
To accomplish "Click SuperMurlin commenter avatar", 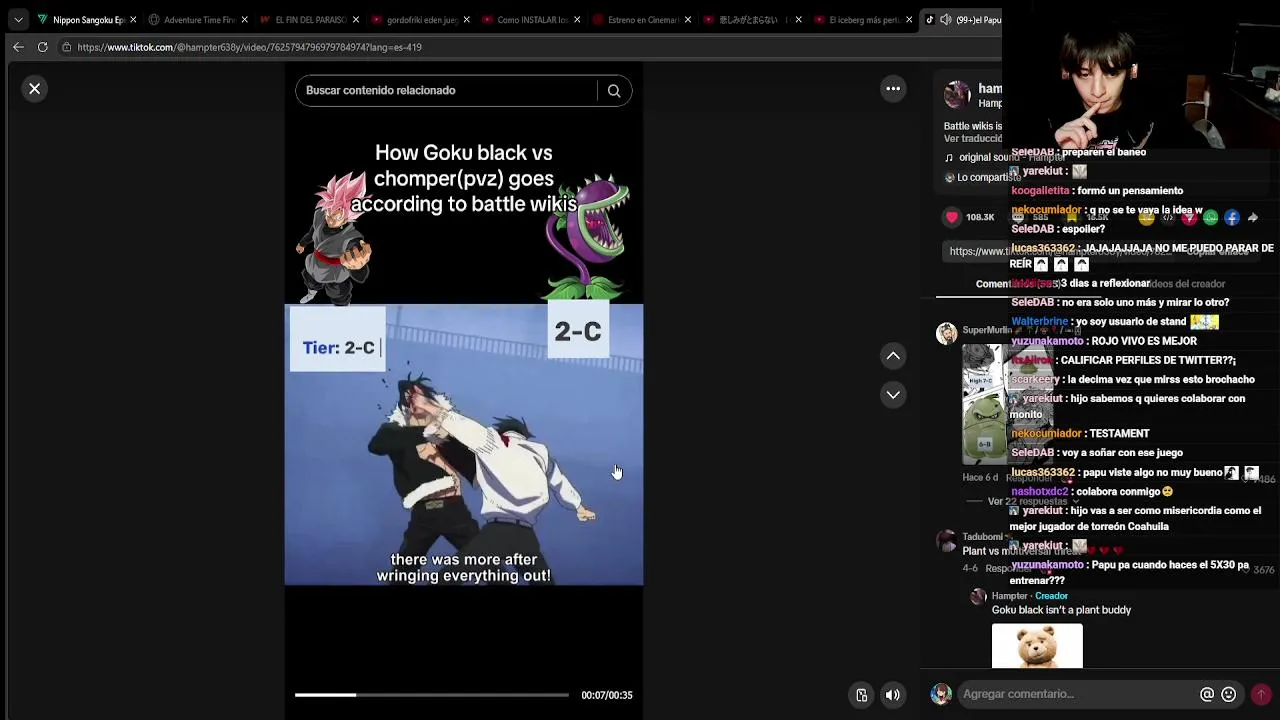I will (x=946, y=333).
